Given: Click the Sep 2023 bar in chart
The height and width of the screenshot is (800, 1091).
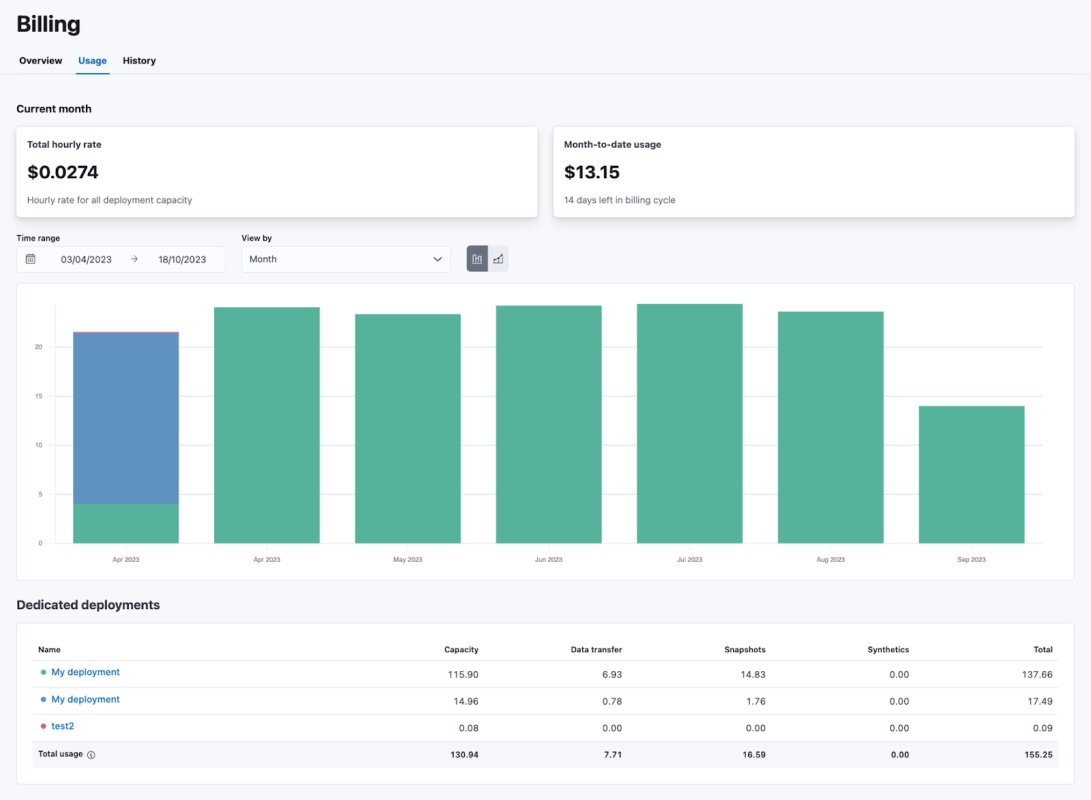Looking at the screenshot, I should (x=971, y=474).
